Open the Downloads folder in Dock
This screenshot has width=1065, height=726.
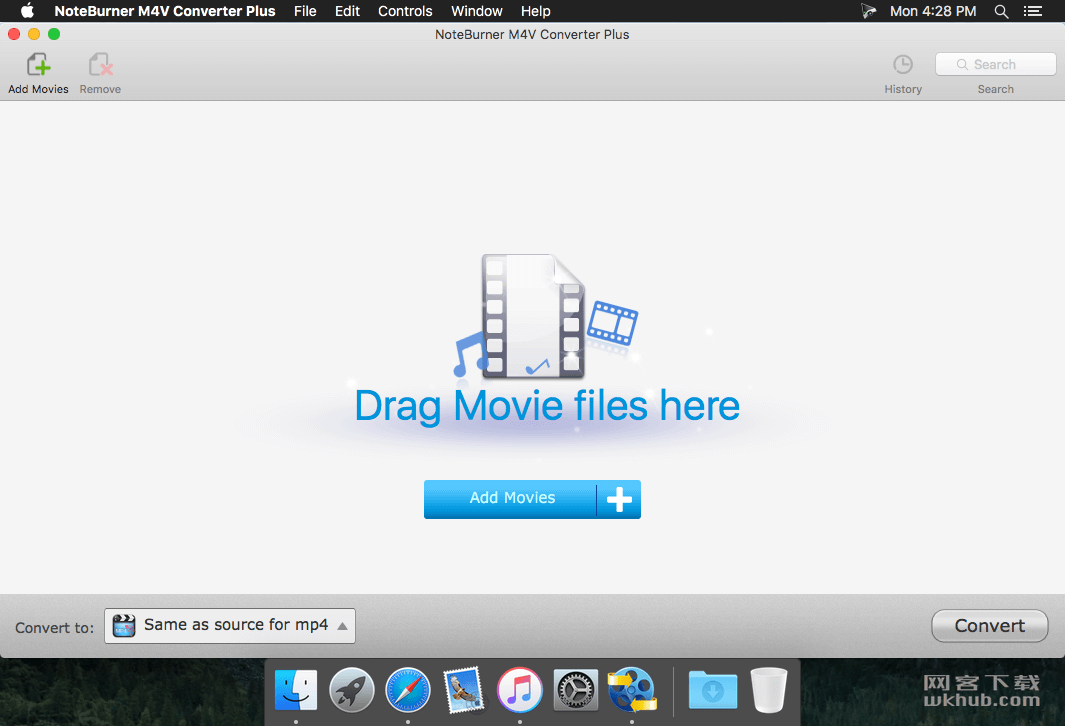712,690
